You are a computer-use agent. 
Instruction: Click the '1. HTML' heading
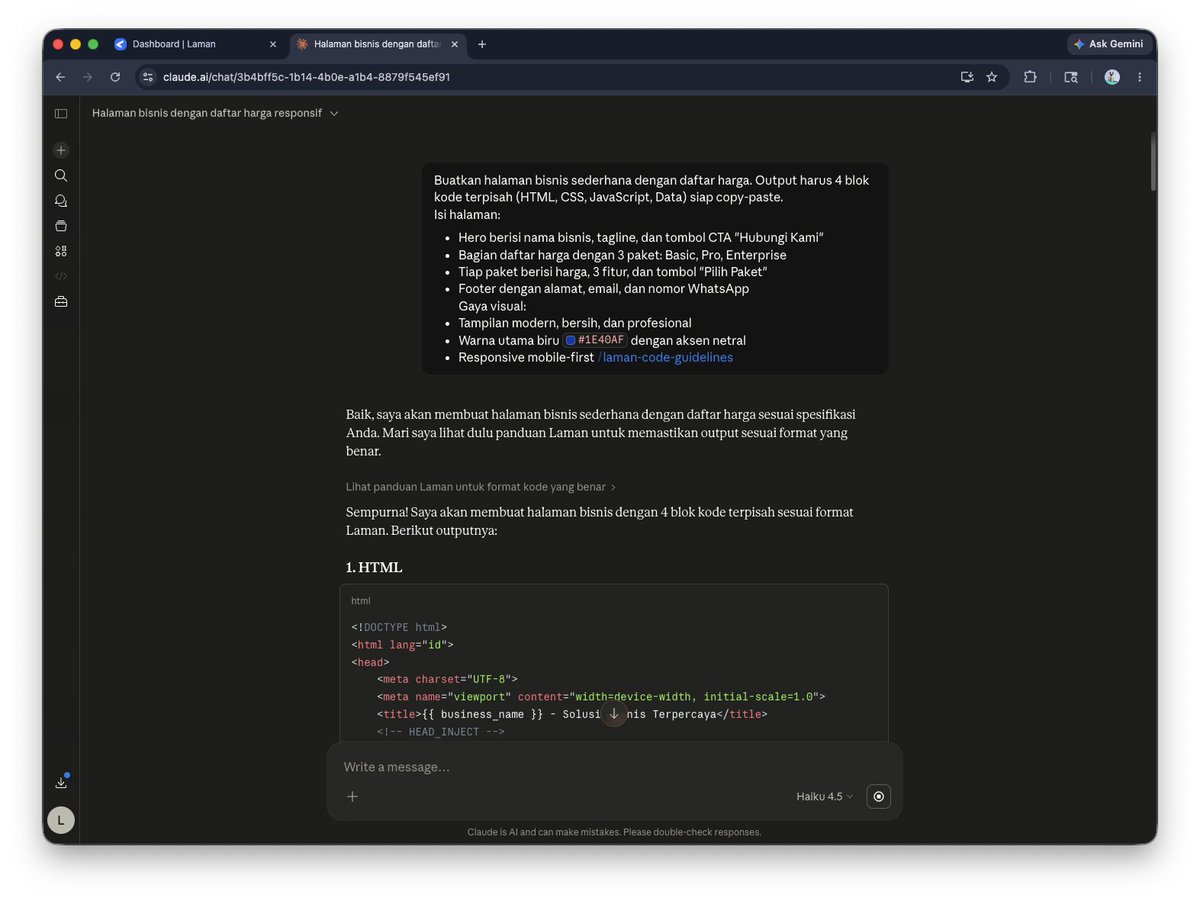click(x=374, y=567)
